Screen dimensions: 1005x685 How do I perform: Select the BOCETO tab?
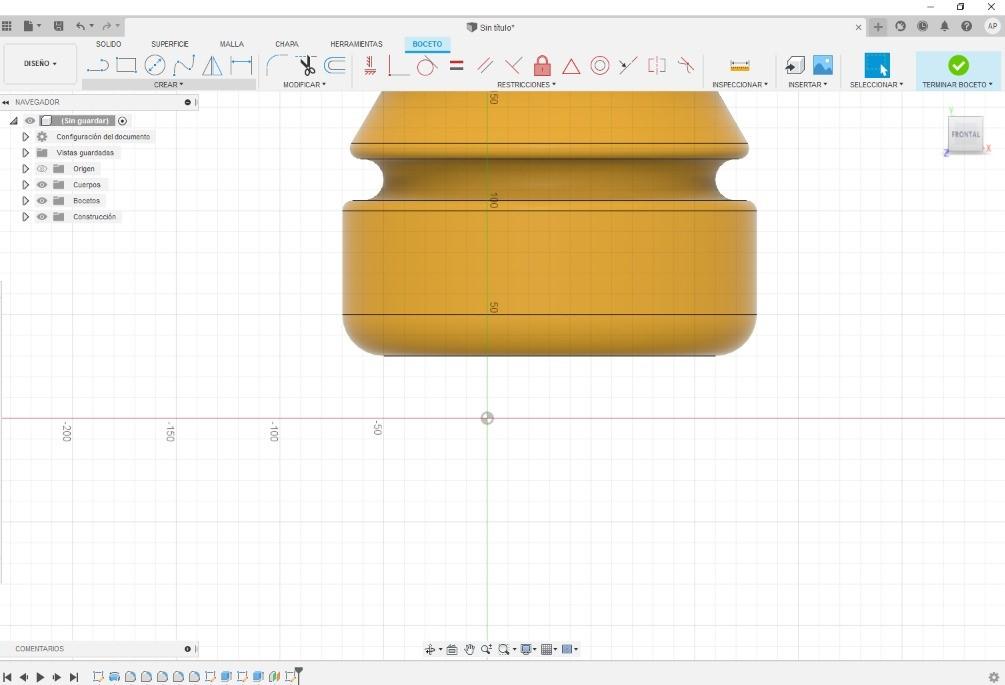427,44
